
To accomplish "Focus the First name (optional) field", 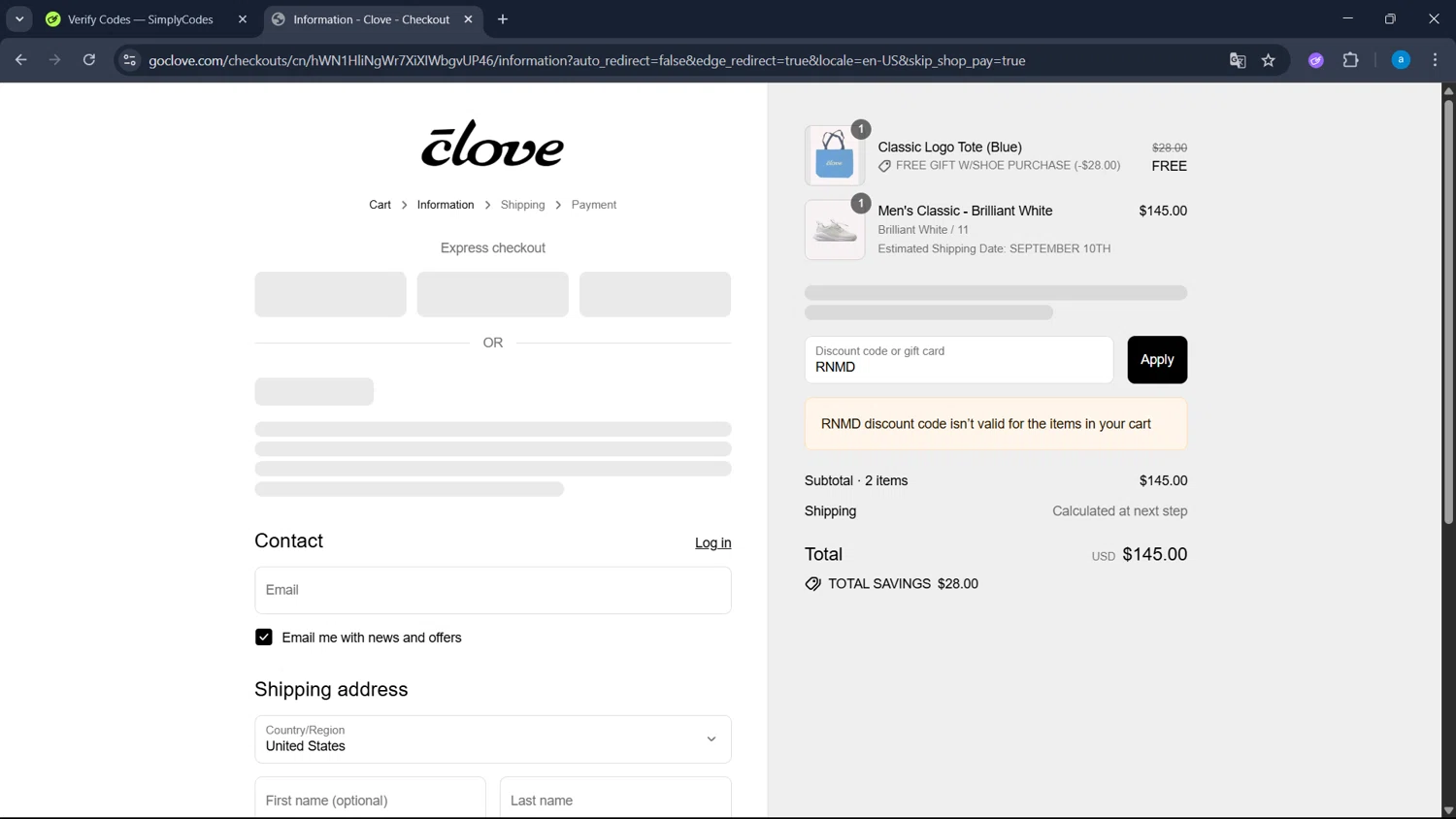I will (370, 798).
